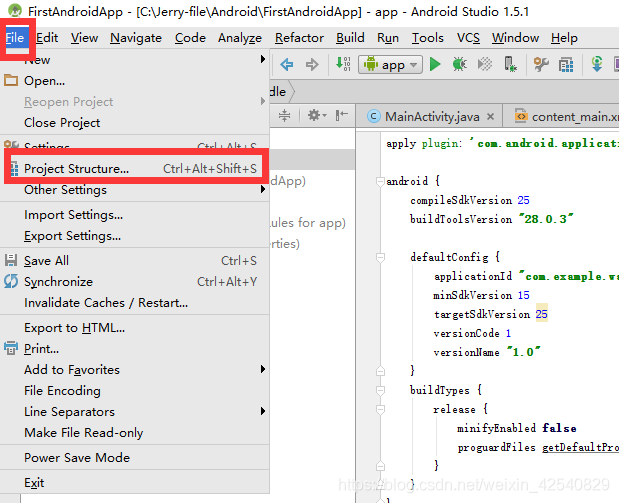Click the refresh icon next to Synchronize
Image resolution: width=619 pixels, height=503 pixels.
pos(11,281)
